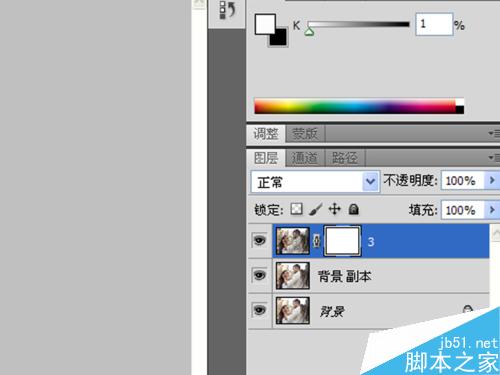Switch to the 路径 tab
This screenshot has width=500, height=375.
[x=345, y=158]
